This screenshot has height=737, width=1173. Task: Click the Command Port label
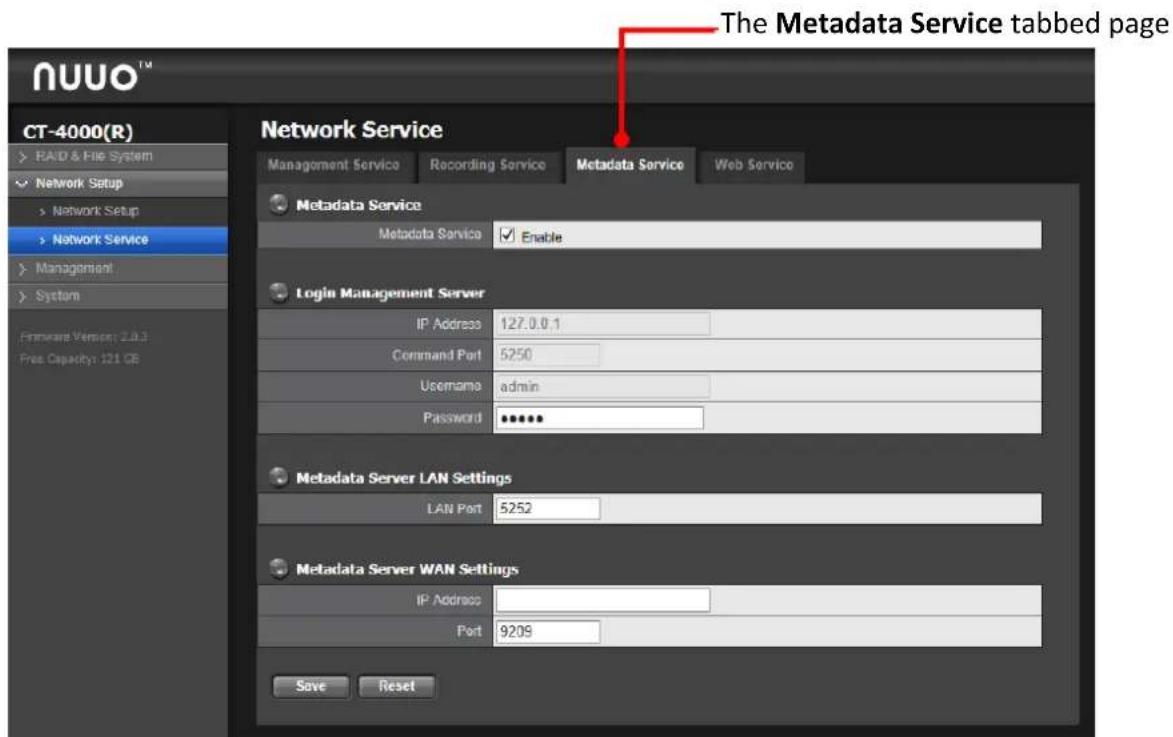click(x=437, y=355)
